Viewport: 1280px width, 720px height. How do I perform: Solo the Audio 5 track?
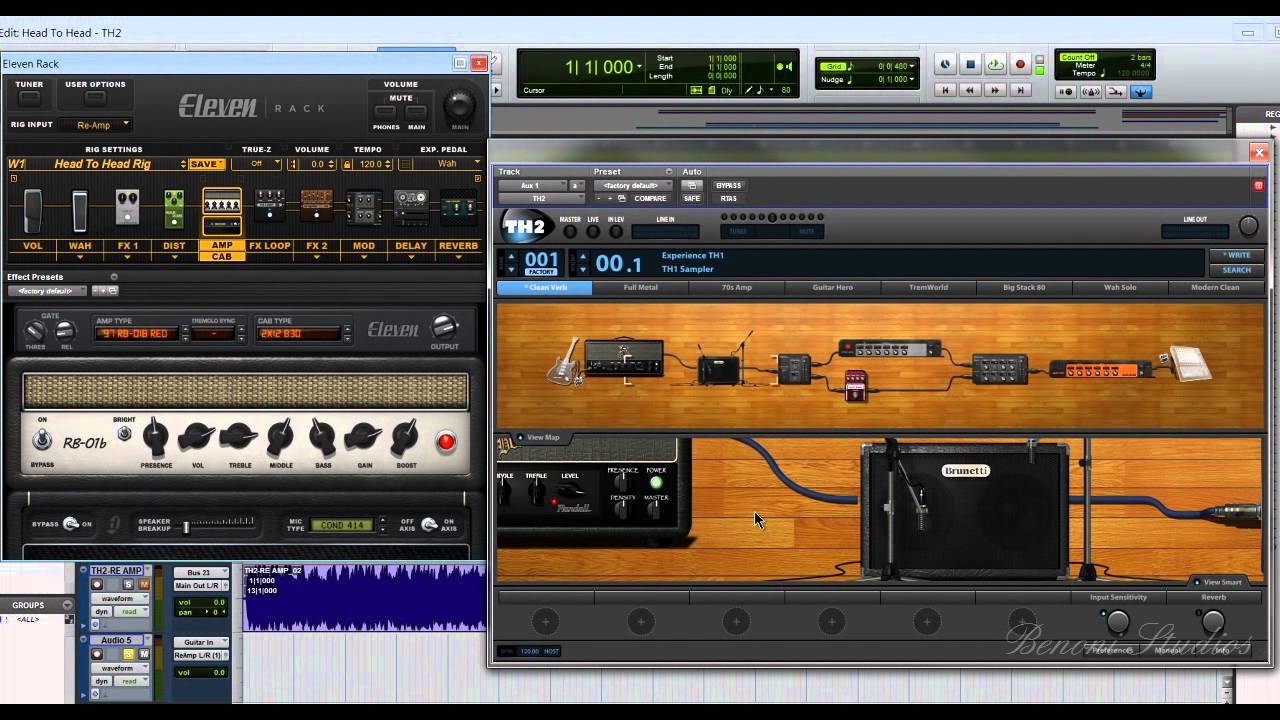point(128,654)
